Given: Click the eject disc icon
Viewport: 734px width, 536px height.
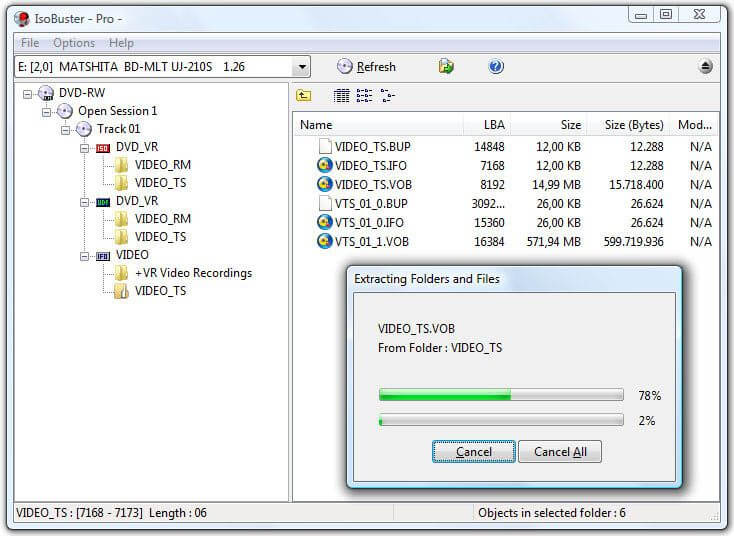Looking at the screenshot, I should 706,67.
